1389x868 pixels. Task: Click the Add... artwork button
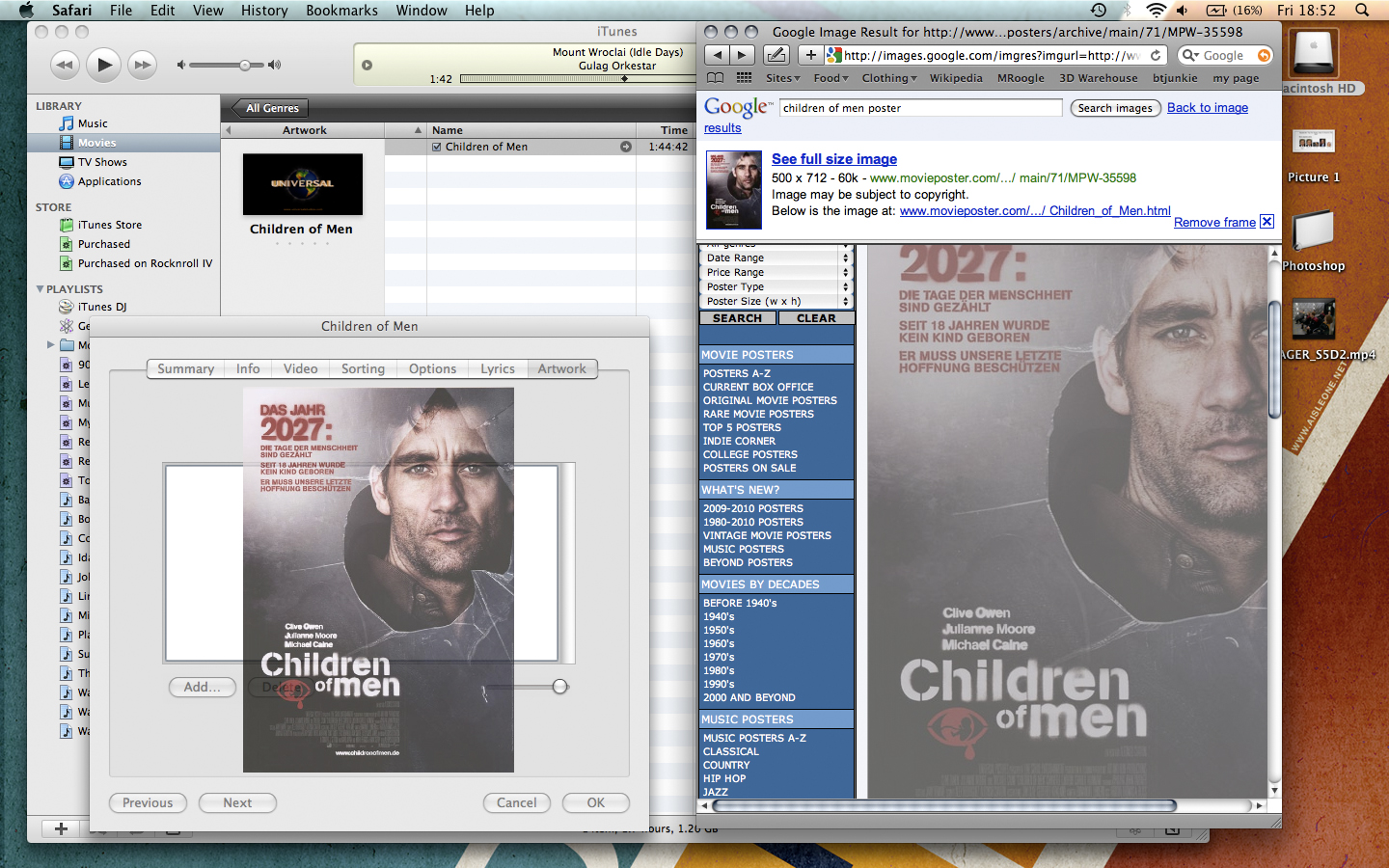point(203,687)
